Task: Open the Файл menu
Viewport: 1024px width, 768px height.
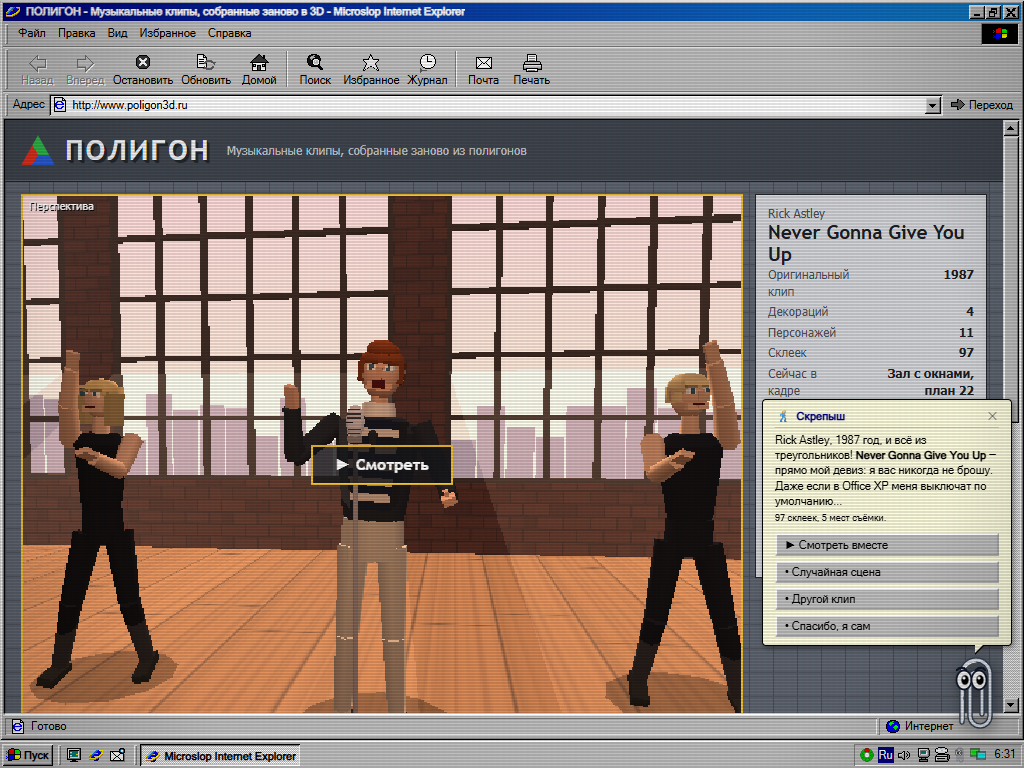Action: click(31, 33)
